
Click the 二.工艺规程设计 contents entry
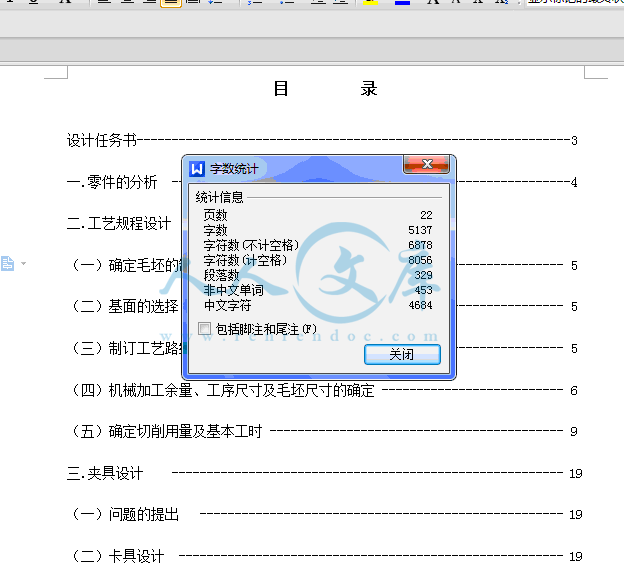click(119, 224)
